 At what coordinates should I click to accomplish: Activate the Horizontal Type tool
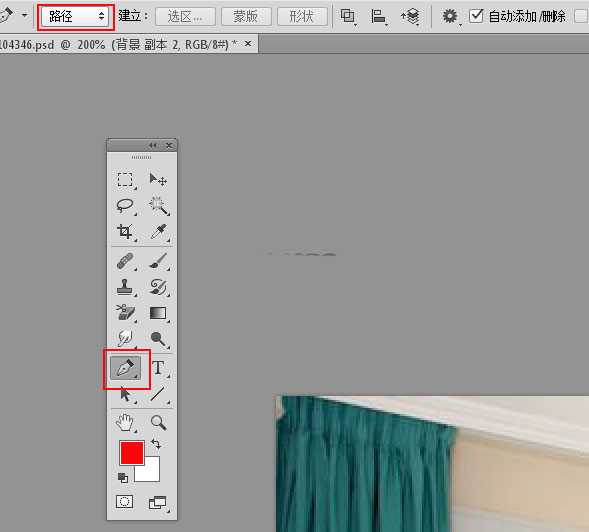pos(159,368)
